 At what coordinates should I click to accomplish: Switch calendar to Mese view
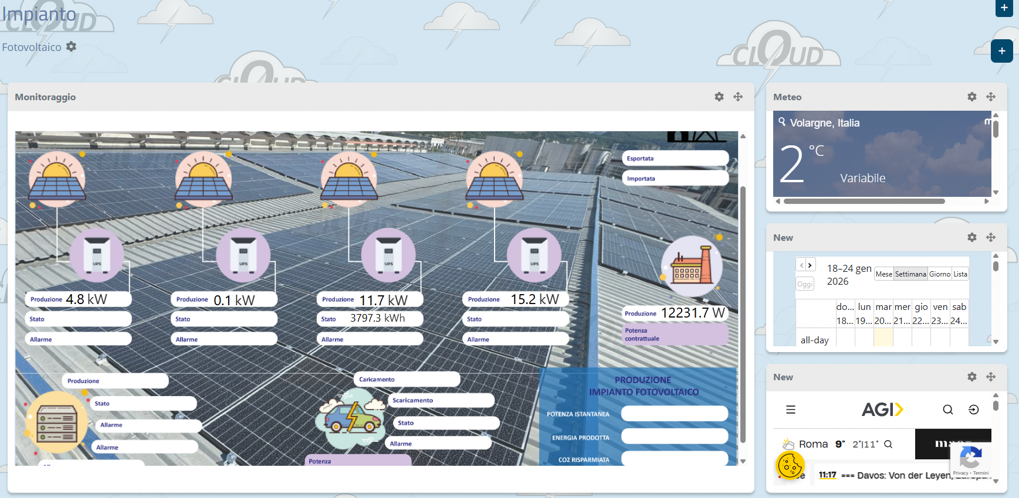884,274
